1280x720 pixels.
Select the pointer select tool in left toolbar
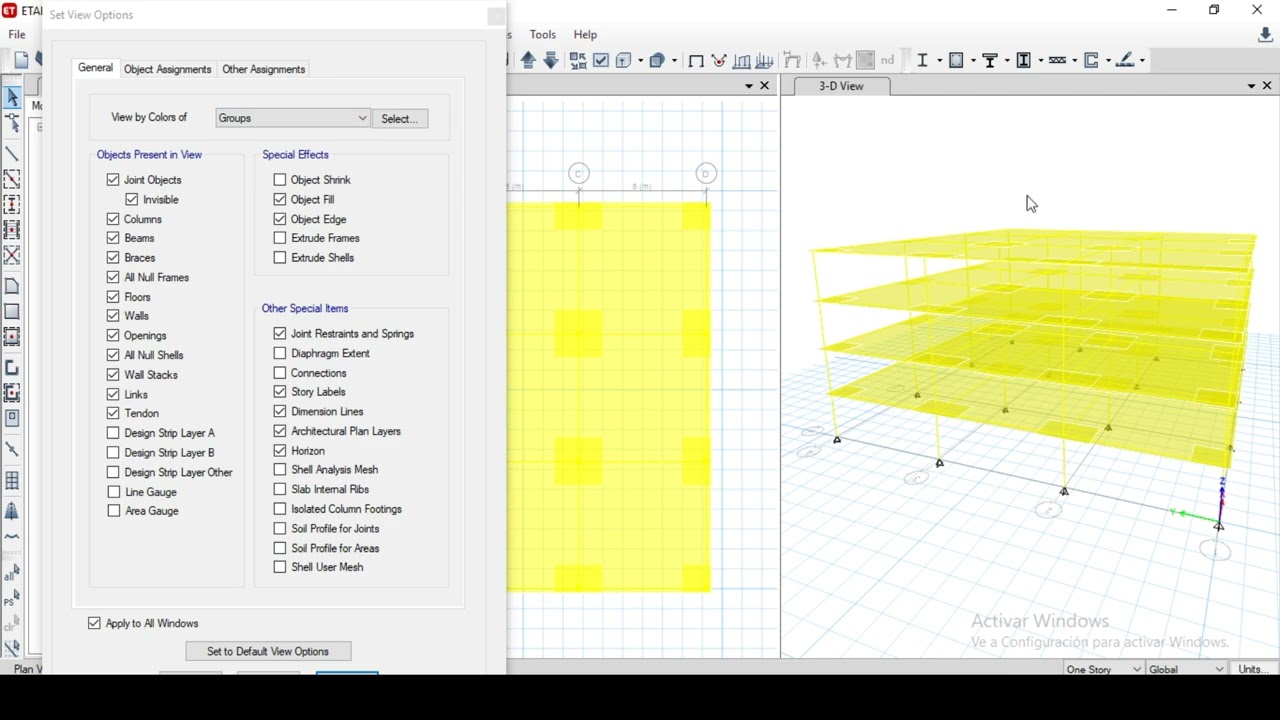(12, 97)
